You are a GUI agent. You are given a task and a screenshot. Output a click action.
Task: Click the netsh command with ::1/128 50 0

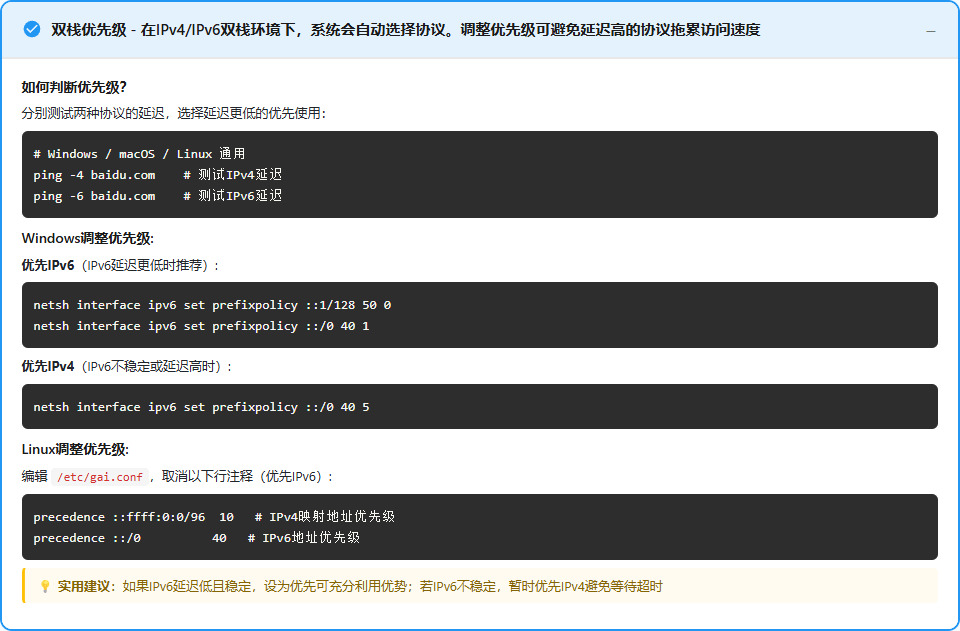tap(212, 305)
